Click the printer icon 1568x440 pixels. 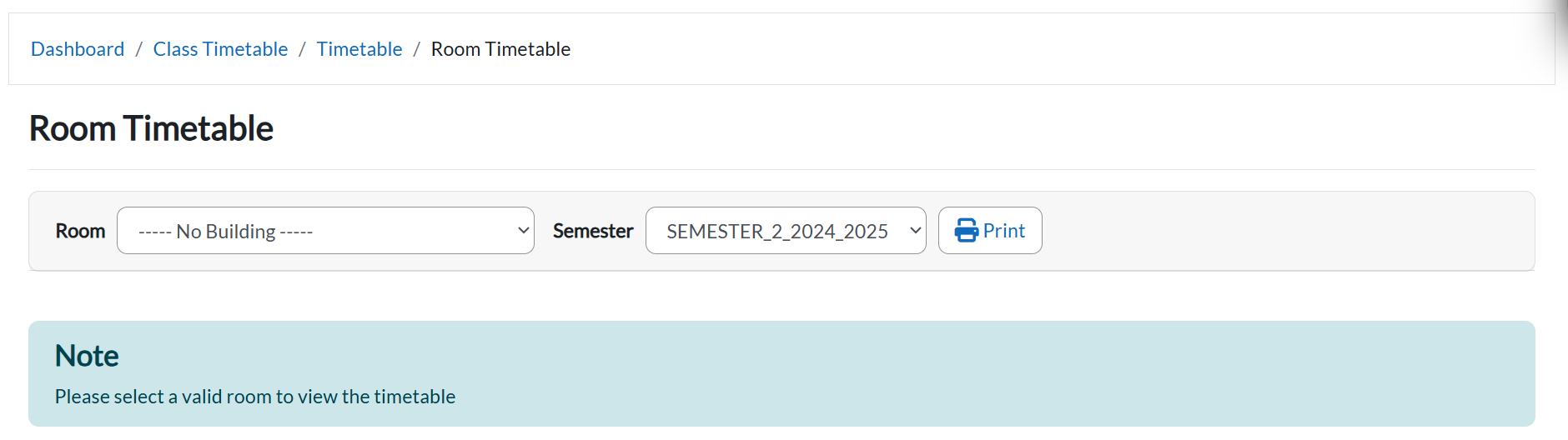(x=966, y=231)
